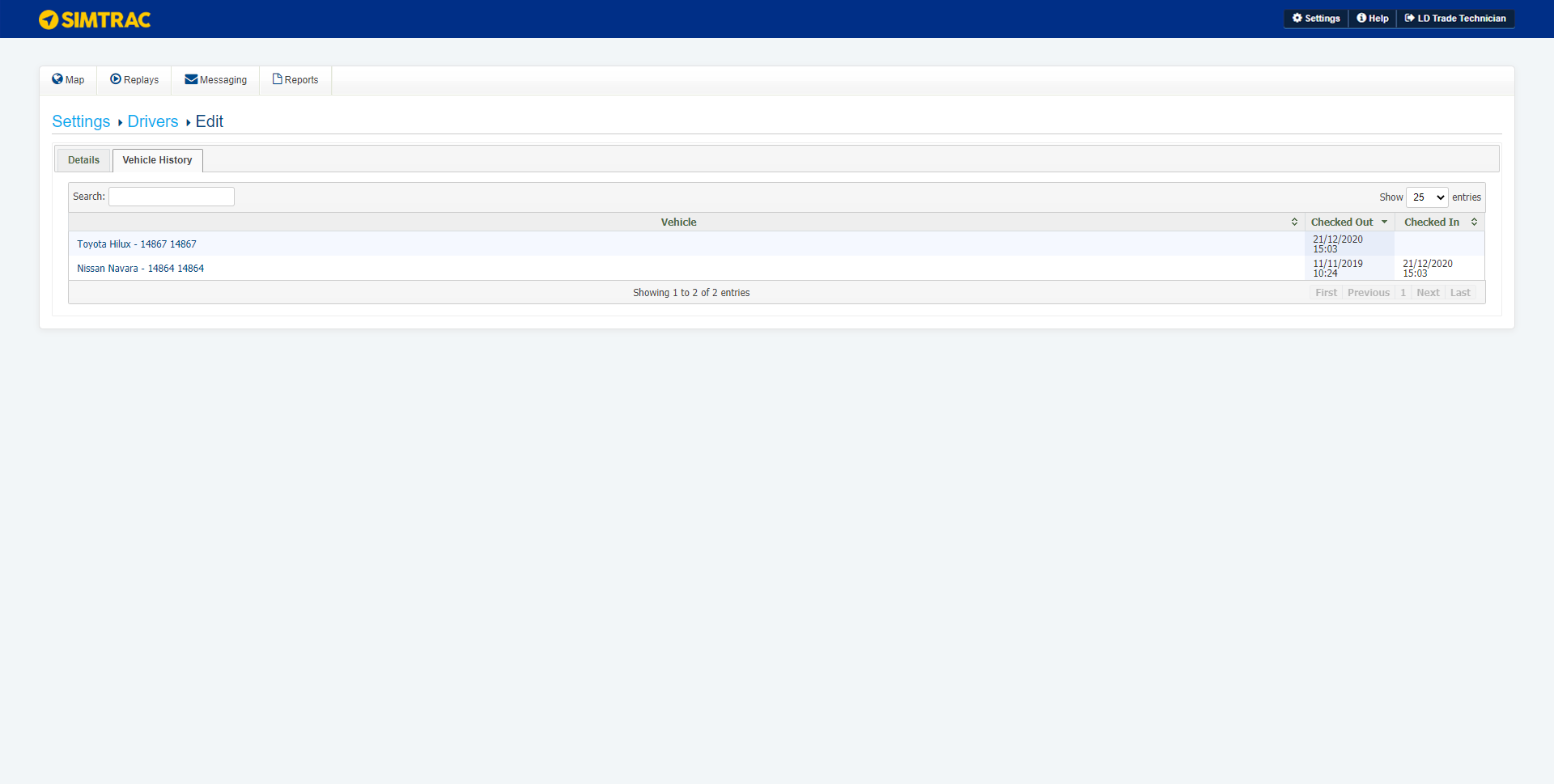Open Nissan Navara - 14864 entry

point(141,269)
